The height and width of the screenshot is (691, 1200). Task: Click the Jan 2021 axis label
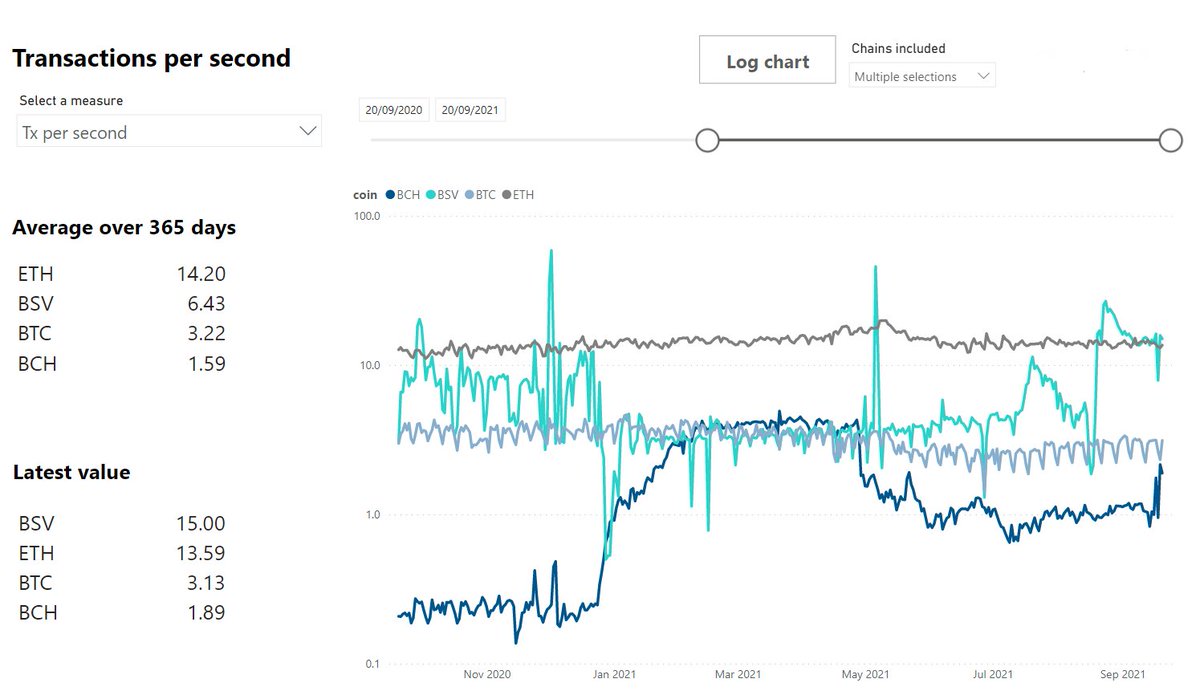614,675
